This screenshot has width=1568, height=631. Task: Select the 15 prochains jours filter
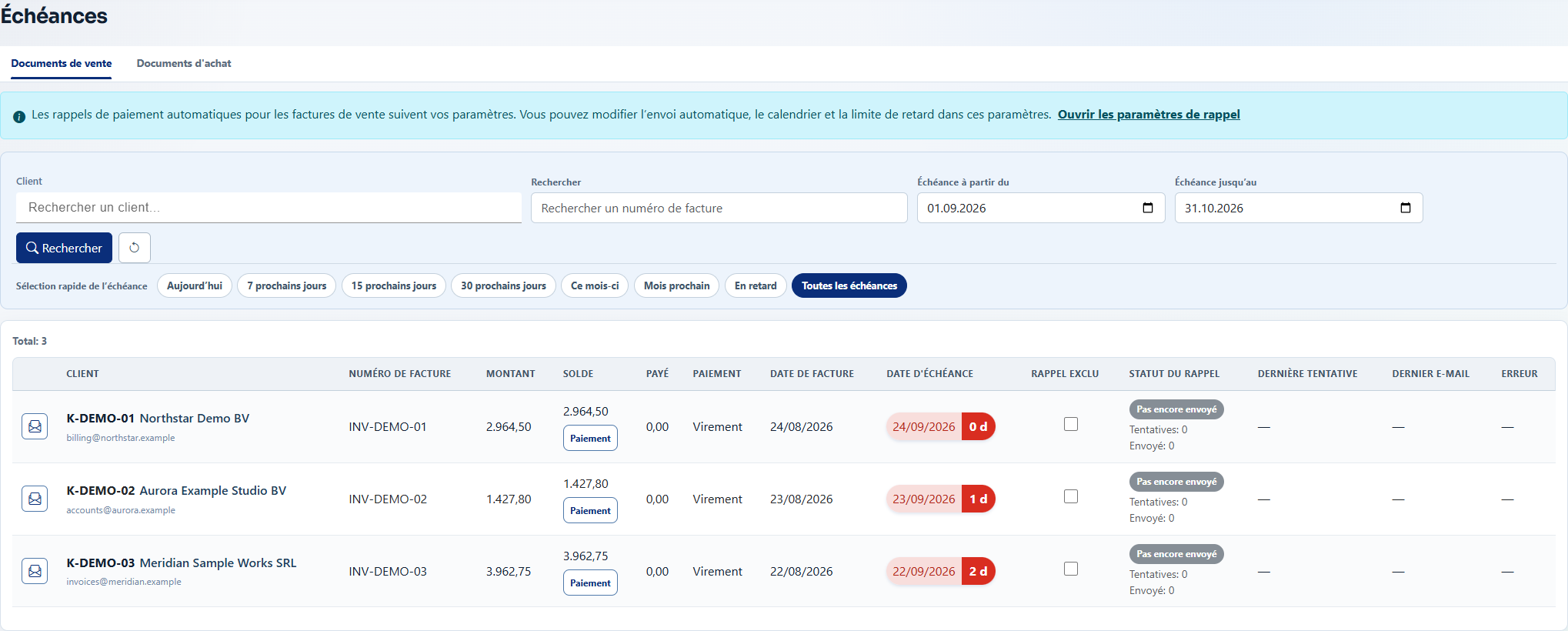pos(394,285)
